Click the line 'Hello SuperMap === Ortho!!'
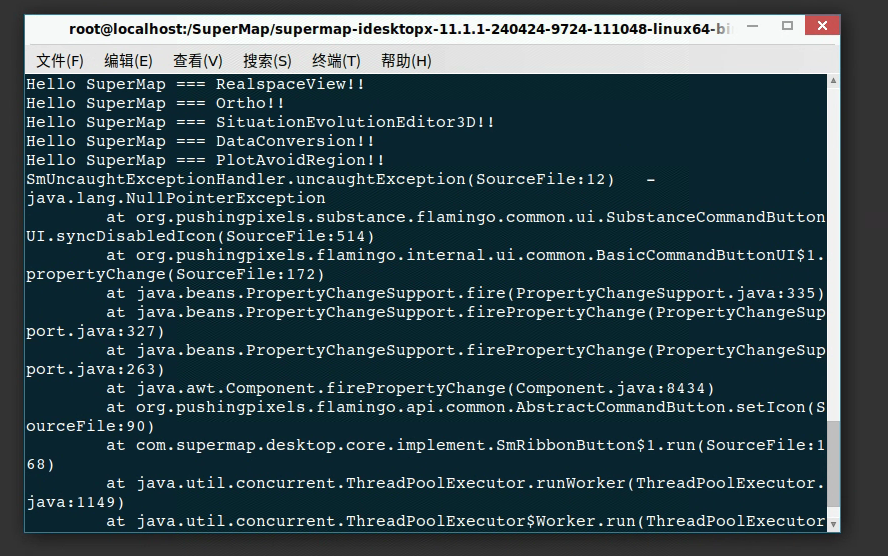Image resolution: width=888 pixels, height=556 pixels. [155, 104]
